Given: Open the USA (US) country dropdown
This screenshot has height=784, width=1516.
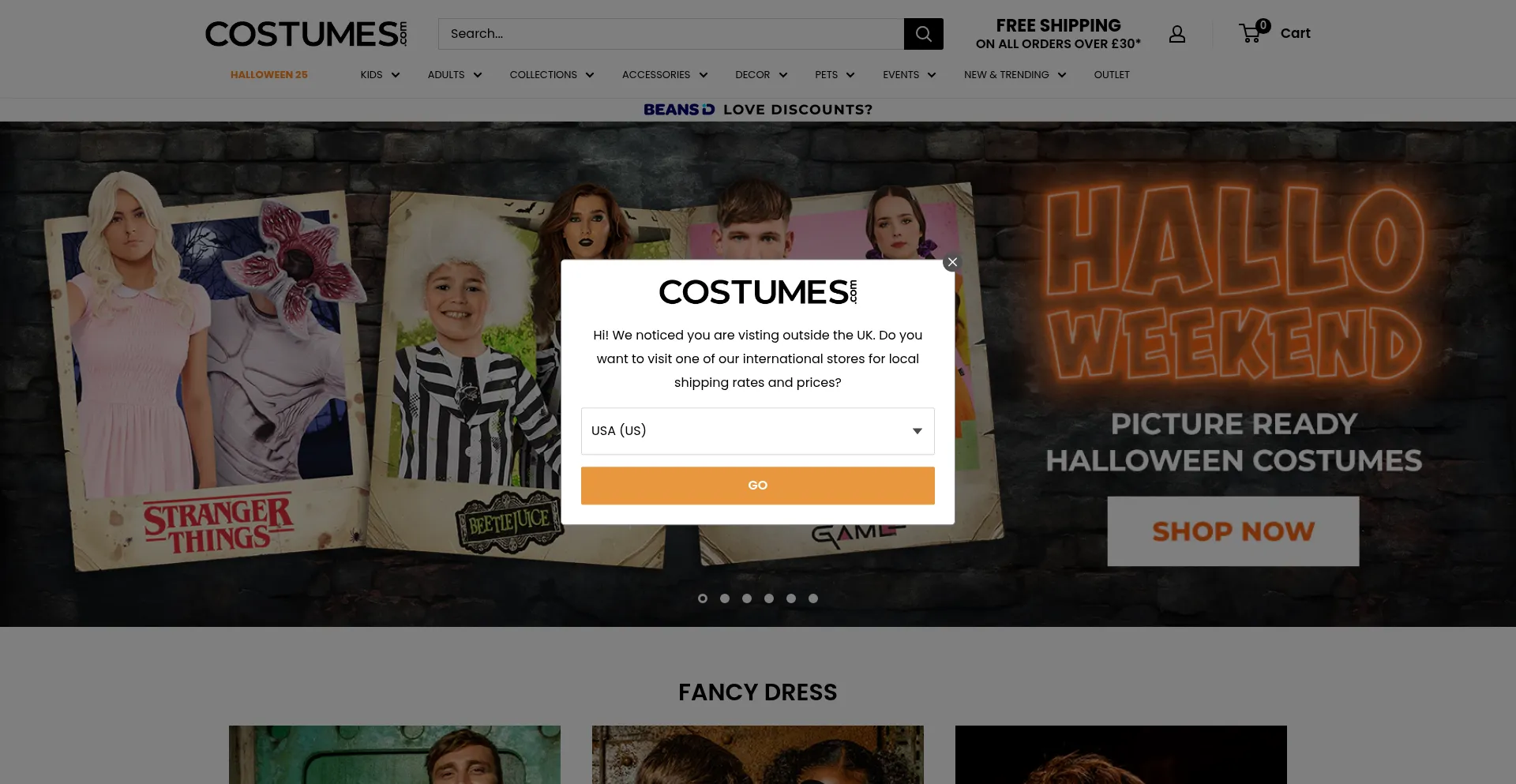Looking at the screenshot, I should pos(757,431).
